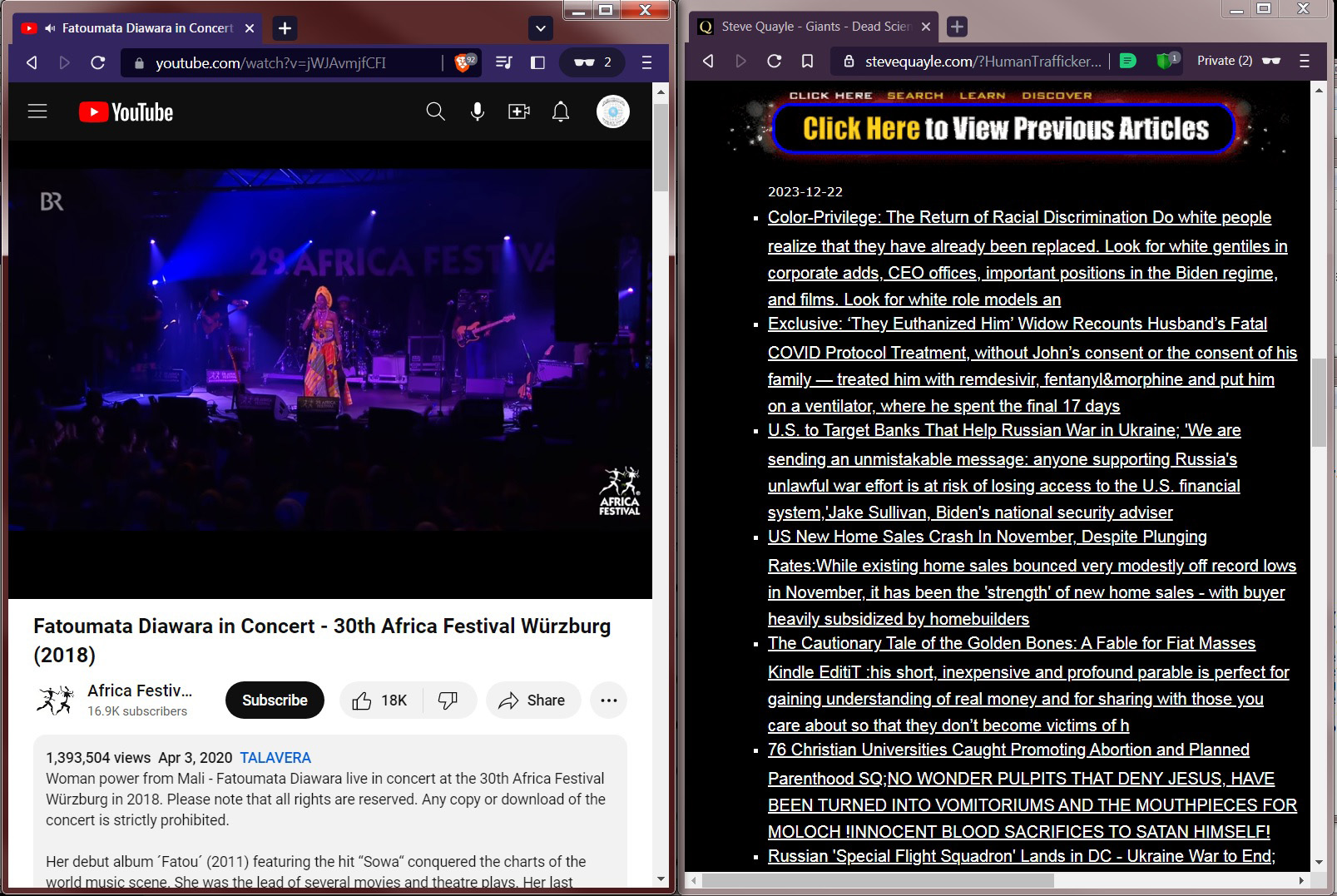Image resolution: width=1337 pixels, height=896 pixels.
Task: Open Brave Shields showing 92 blocked items
Action: tap(463, 62)
